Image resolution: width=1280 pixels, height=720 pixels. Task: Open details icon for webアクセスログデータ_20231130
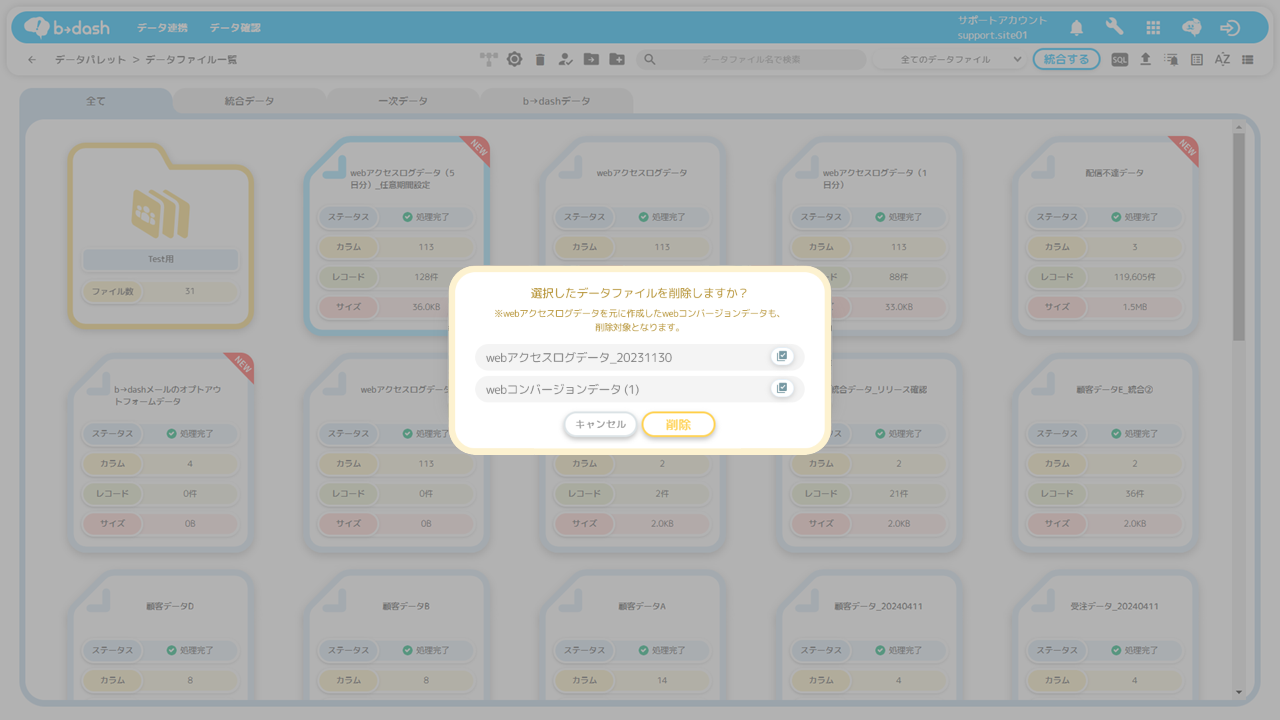point(782,356)
